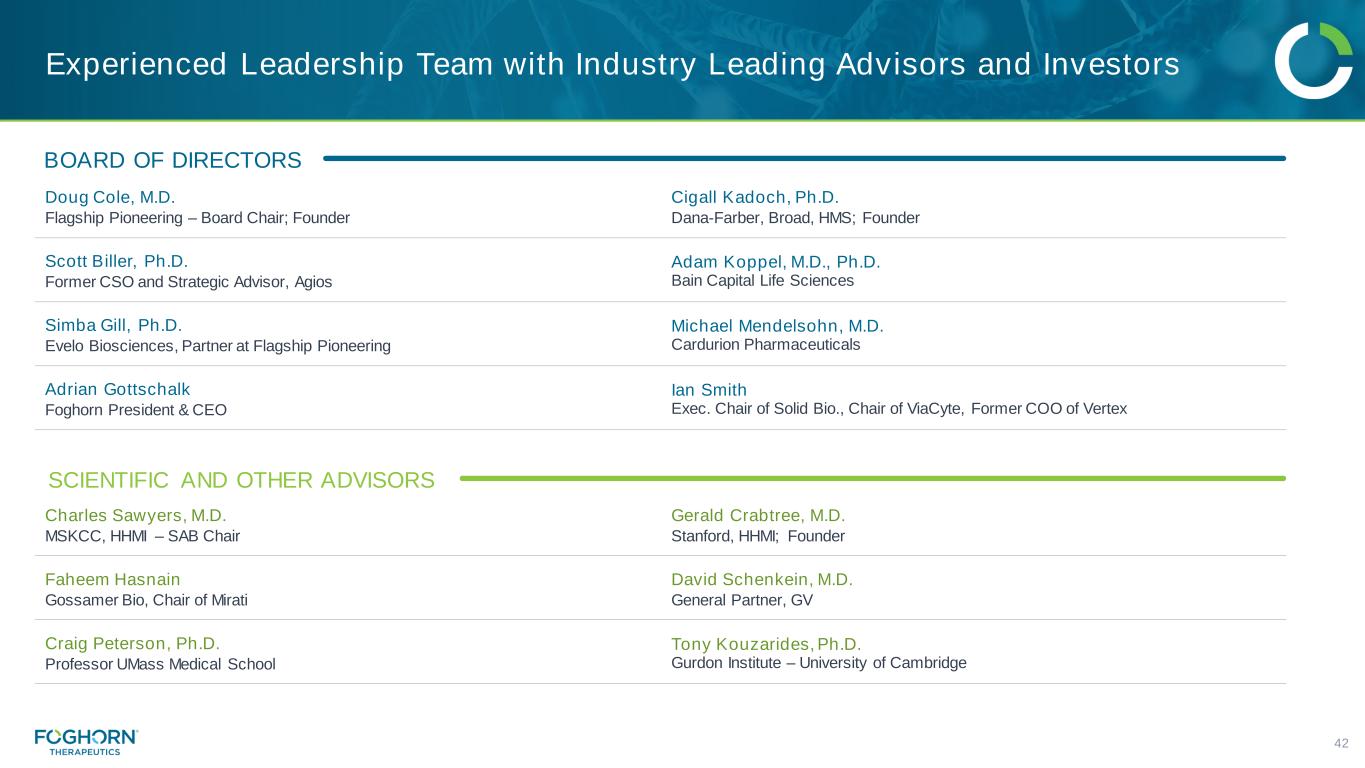
Task: Click Adam Koppel, M.D., Ph.D. name
Action: pyautogui.click(x=775, y=262)
